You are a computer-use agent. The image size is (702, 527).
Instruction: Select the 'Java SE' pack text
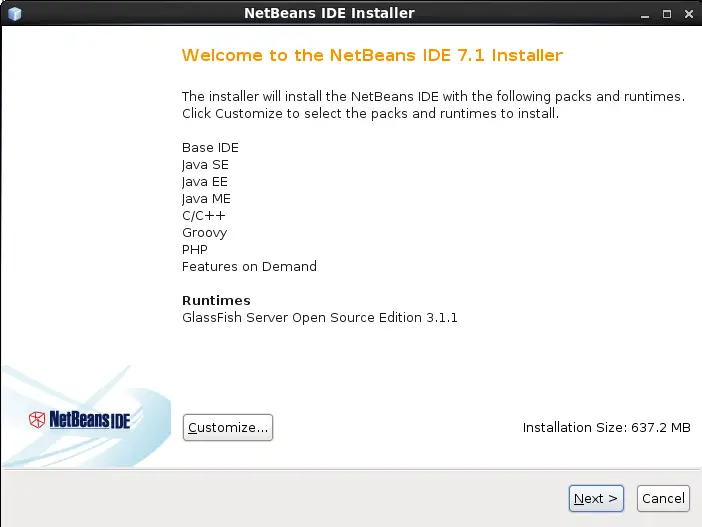tap(205, 165)
